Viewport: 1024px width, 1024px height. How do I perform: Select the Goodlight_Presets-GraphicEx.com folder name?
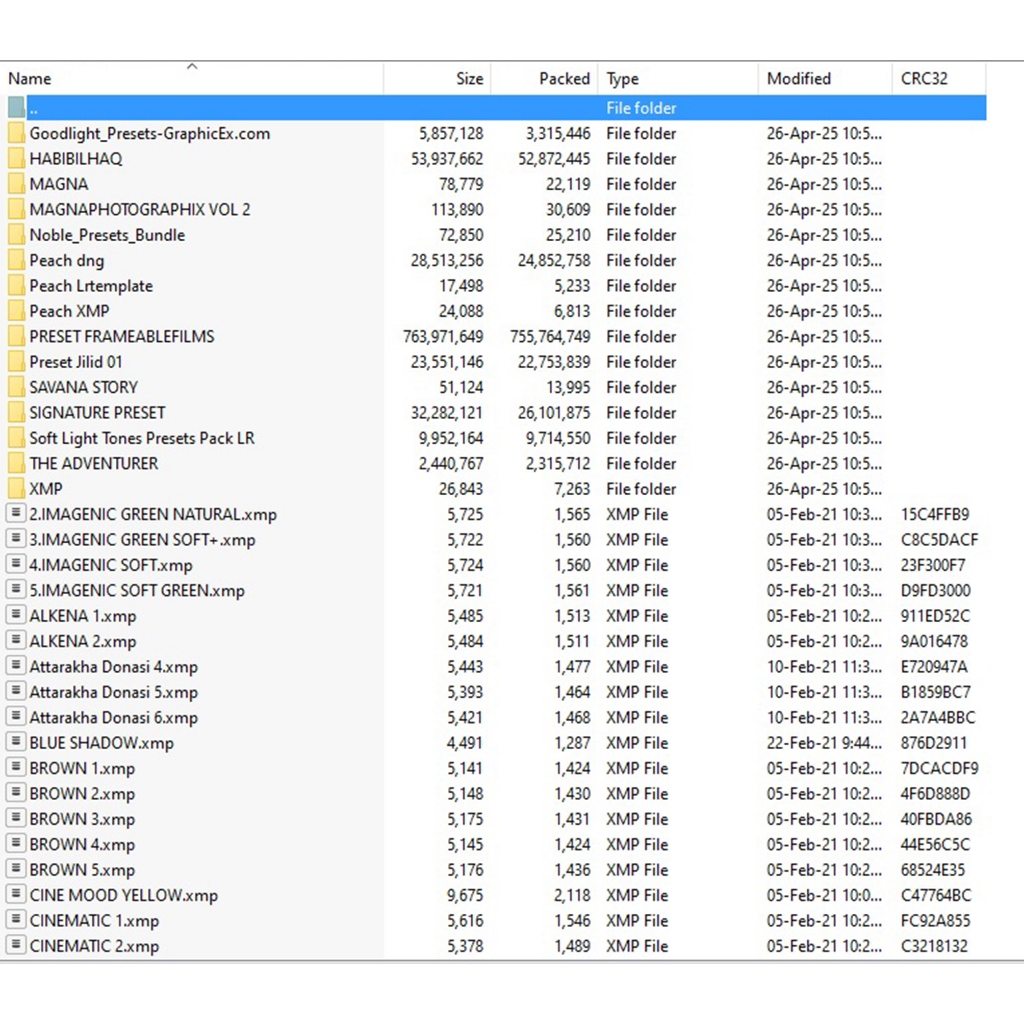(x=149, y=134)
